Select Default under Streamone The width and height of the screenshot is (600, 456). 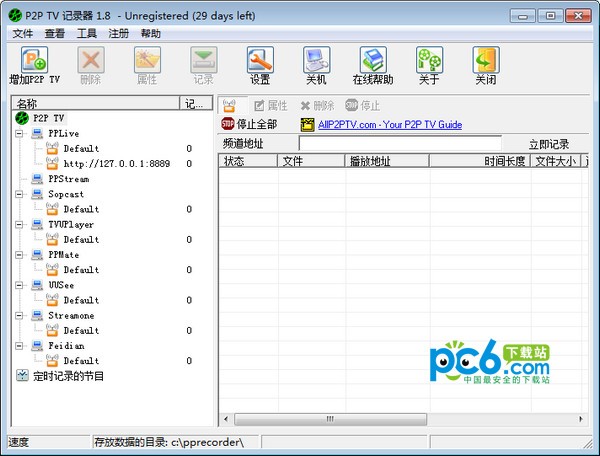[81, 330]
